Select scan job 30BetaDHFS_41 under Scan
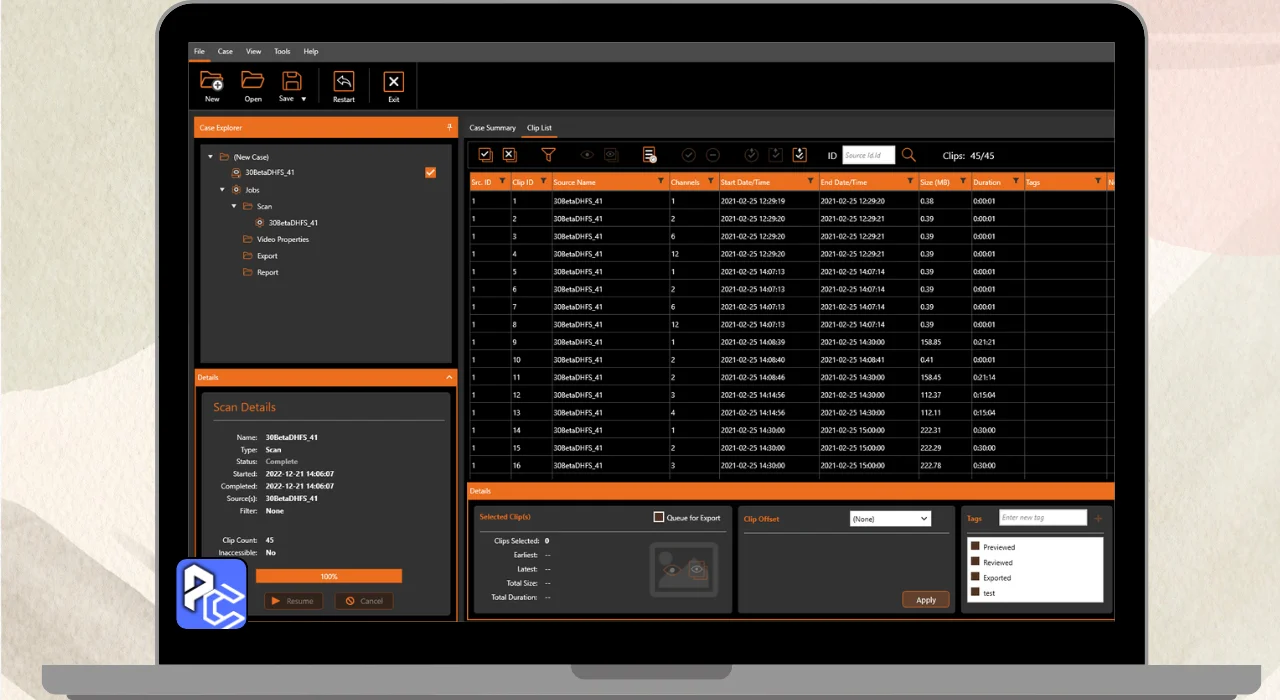Screen dimensions: 1280x700 (x=293, y=223)
